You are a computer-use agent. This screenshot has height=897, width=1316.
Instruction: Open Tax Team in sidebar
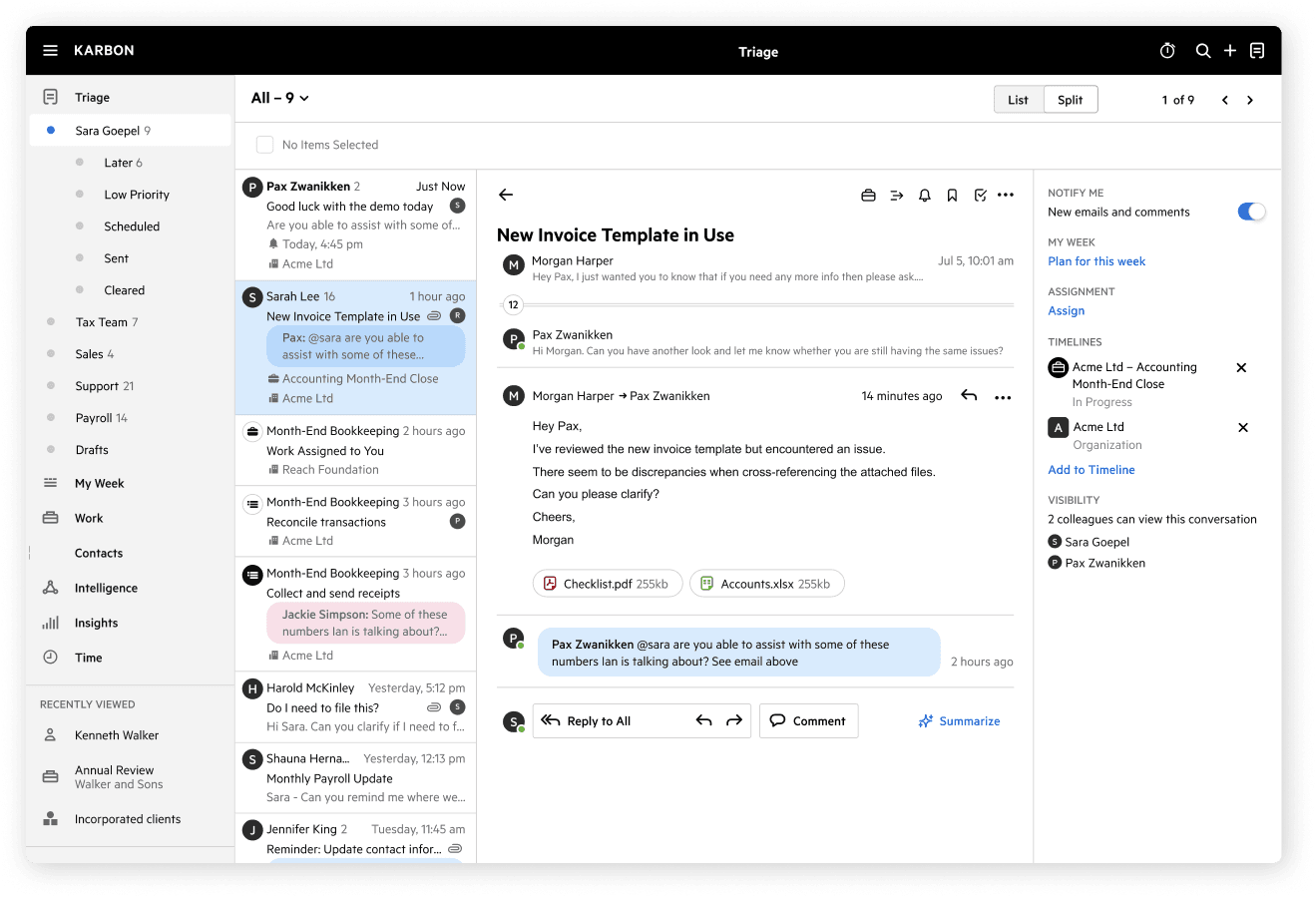(x=101, y=322)
